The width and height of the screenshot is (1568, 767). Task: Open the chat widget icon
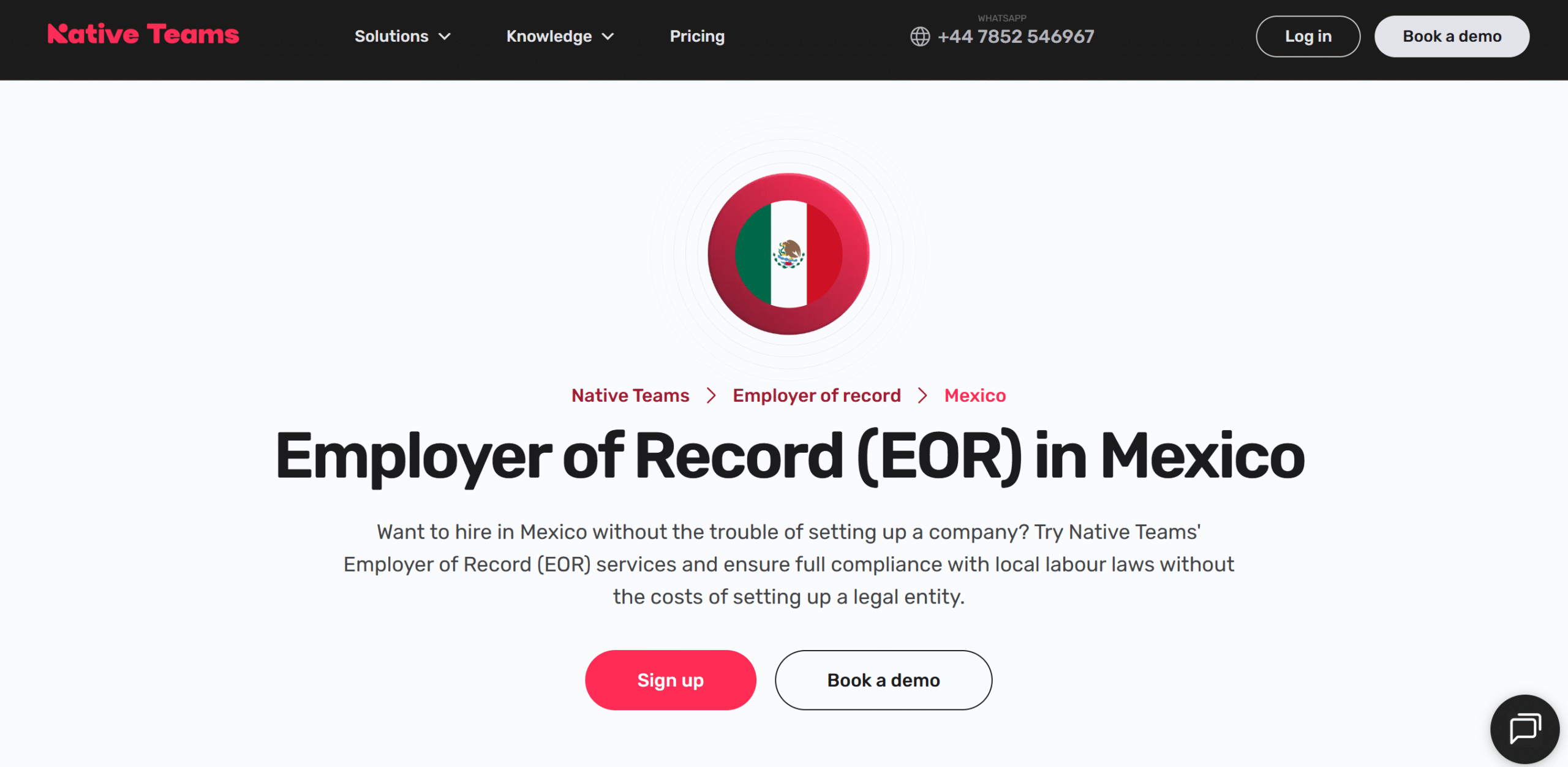(x=1525, y=729)
